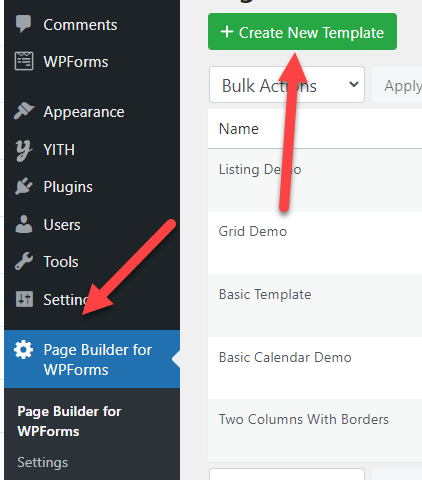Sort templates by the Name column header

pyautogui.click(x=239, y=129)
